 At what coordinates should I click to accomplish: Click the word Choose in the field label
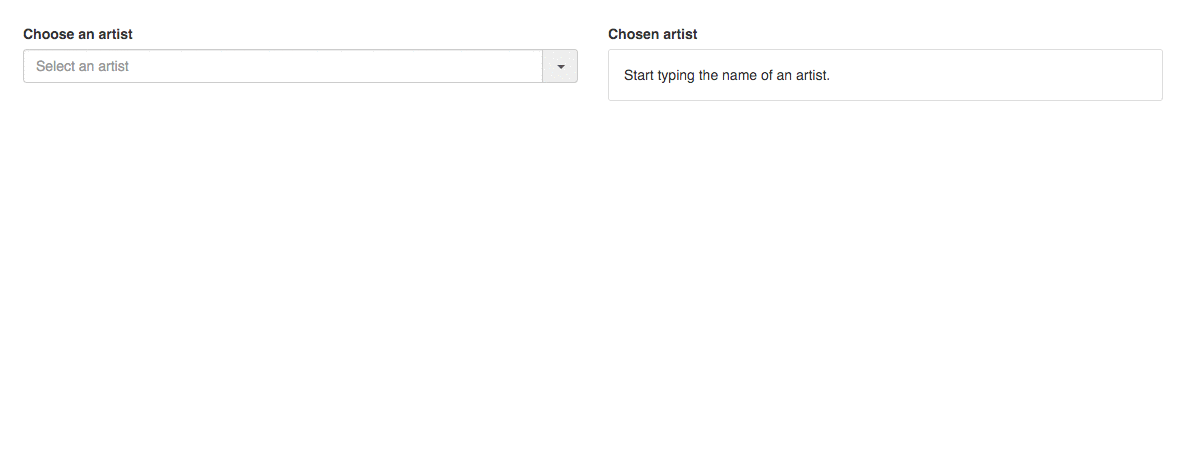(x=48, y=34)
